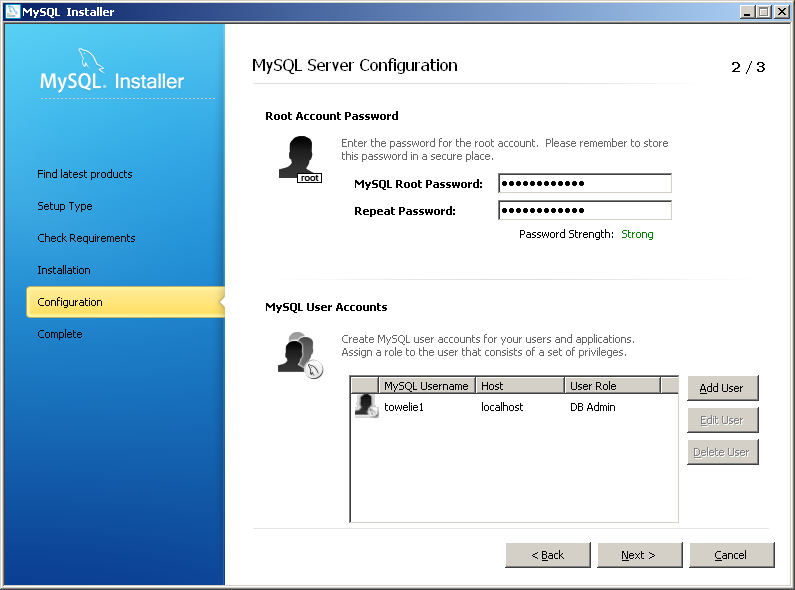Select the towelie1 username cell
Image resolution: width=795 pixels, height=590 pixels.
click(404, 407)
